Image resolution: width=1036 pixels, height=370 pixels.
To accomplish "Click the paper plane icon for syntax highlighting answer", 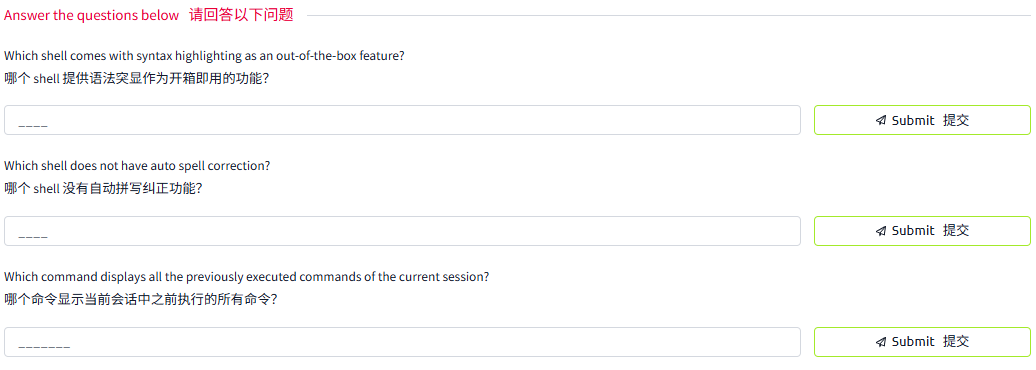I will [x=881, y=120].
